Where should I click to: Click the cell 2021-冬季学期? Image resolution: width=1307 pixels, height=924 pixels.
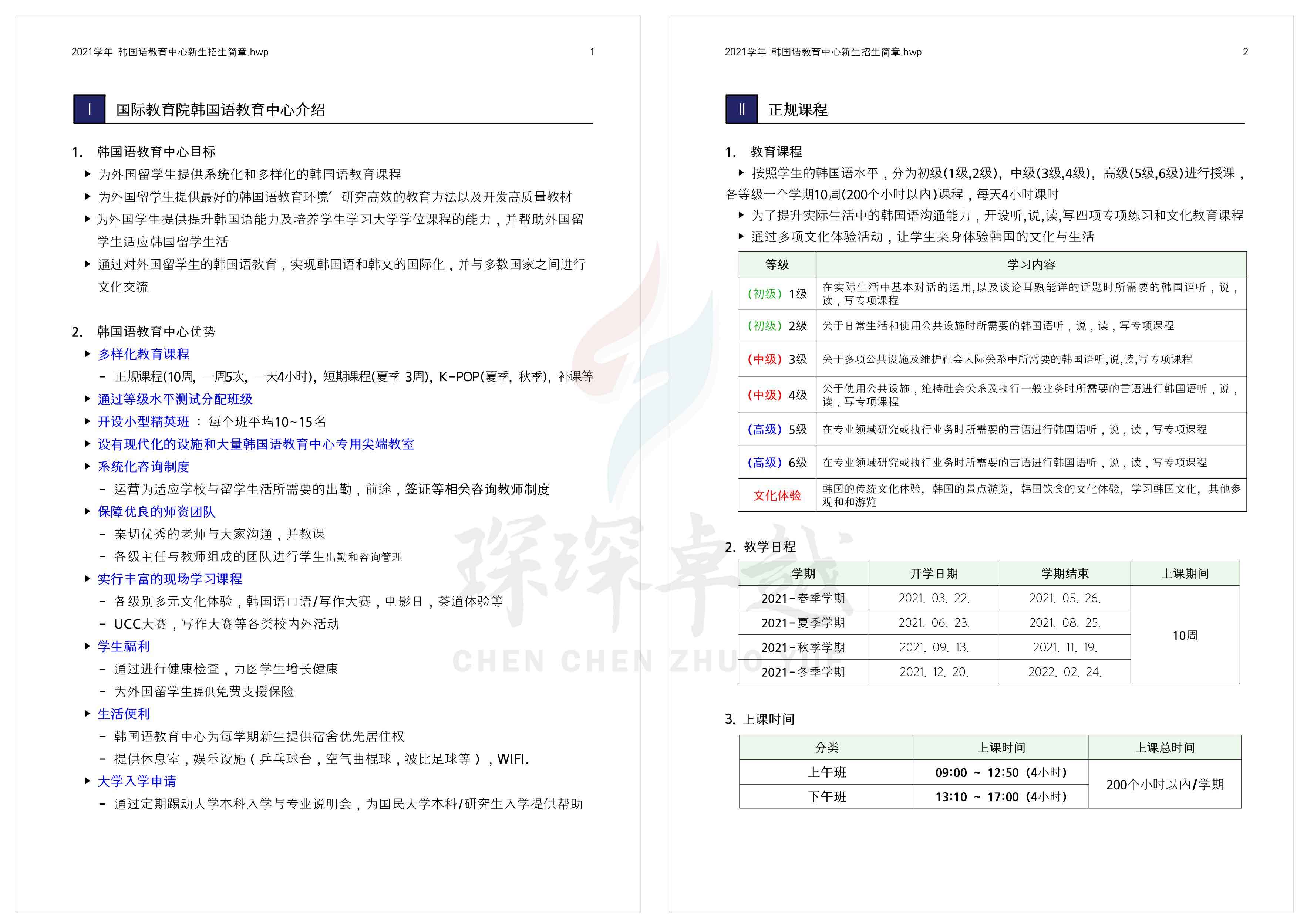(803, 672)
